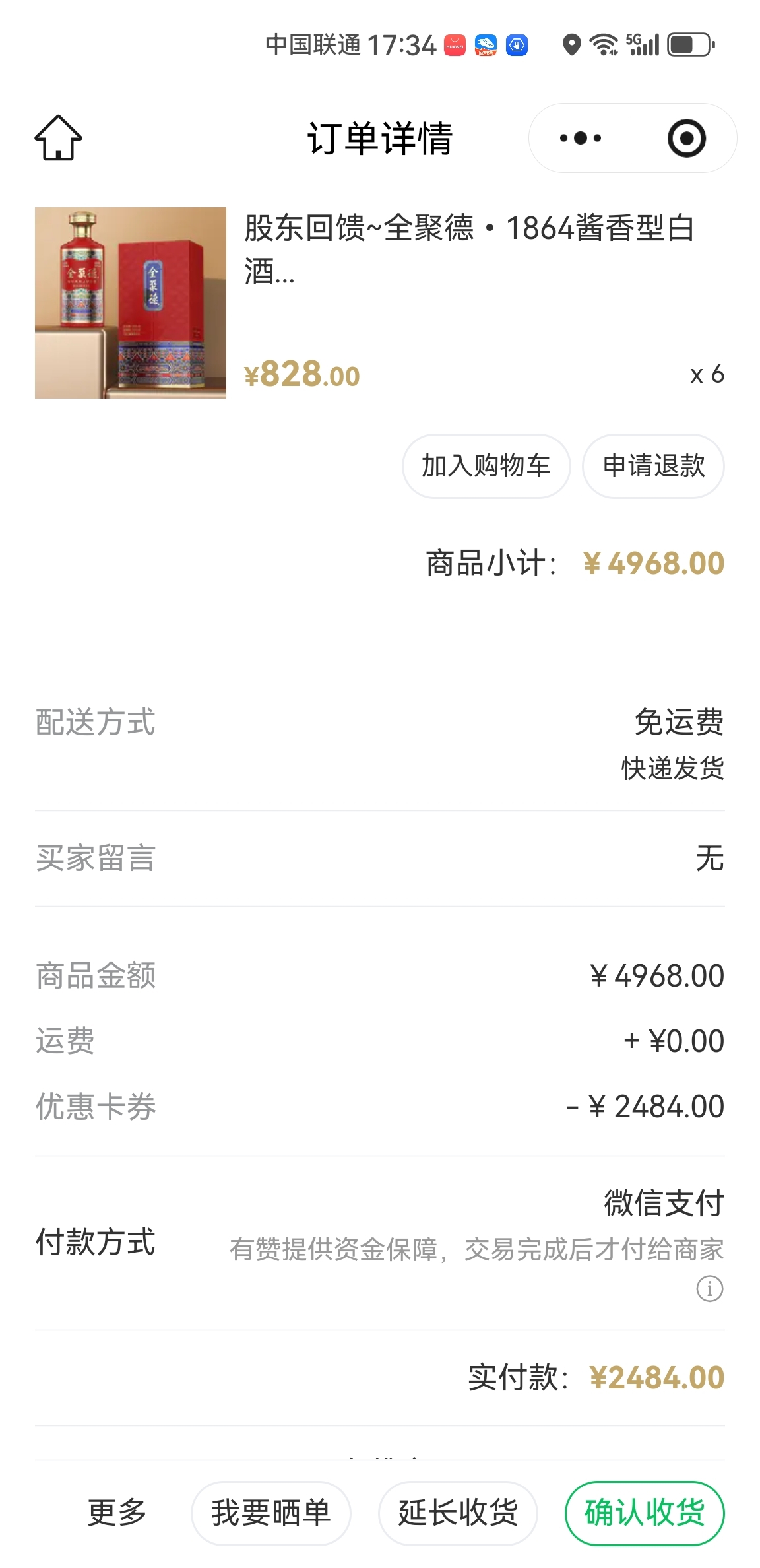Tap 申请退款 button

[653, 466]
